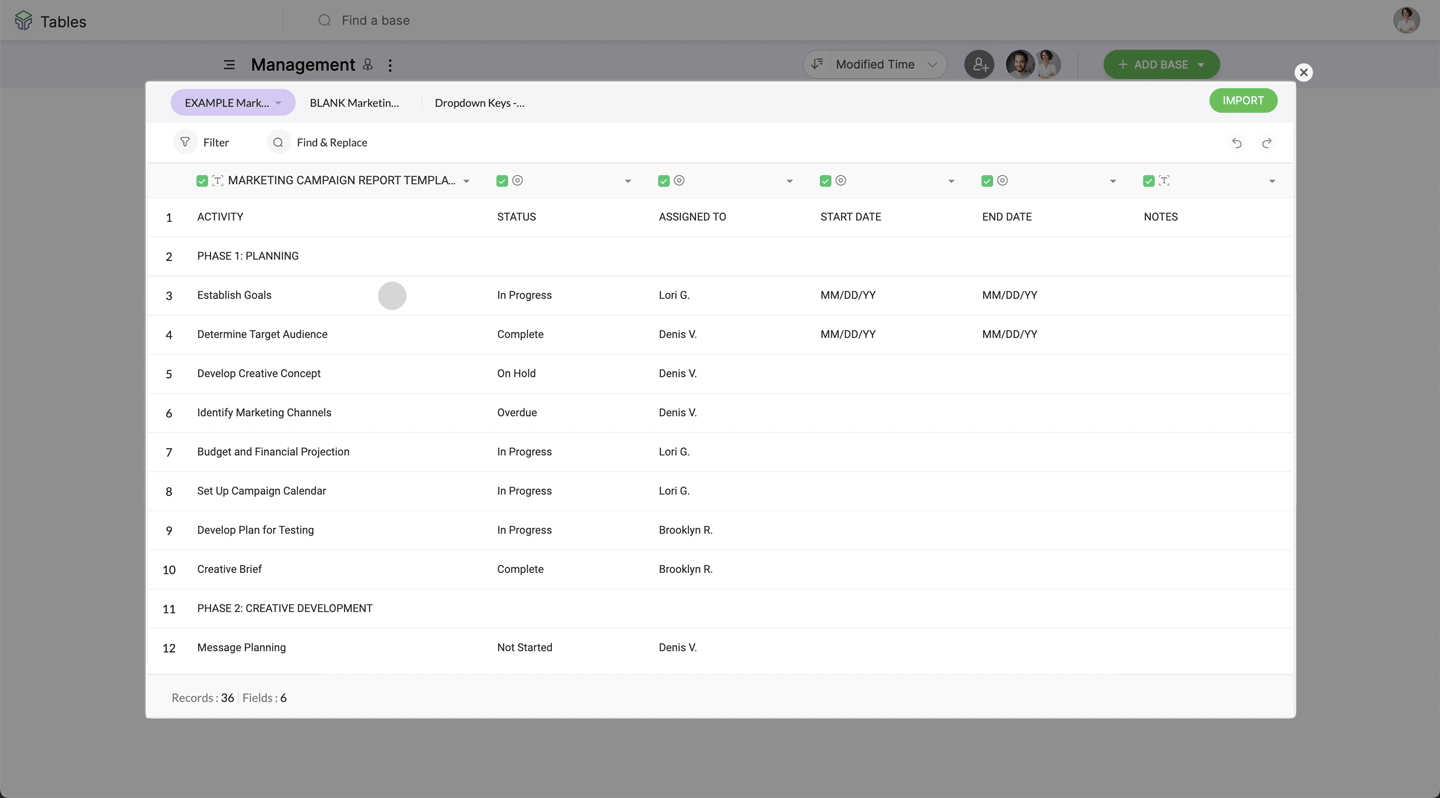Click the green IMPORT button
1440x798 pixels.
click(x=1243, y=100)
